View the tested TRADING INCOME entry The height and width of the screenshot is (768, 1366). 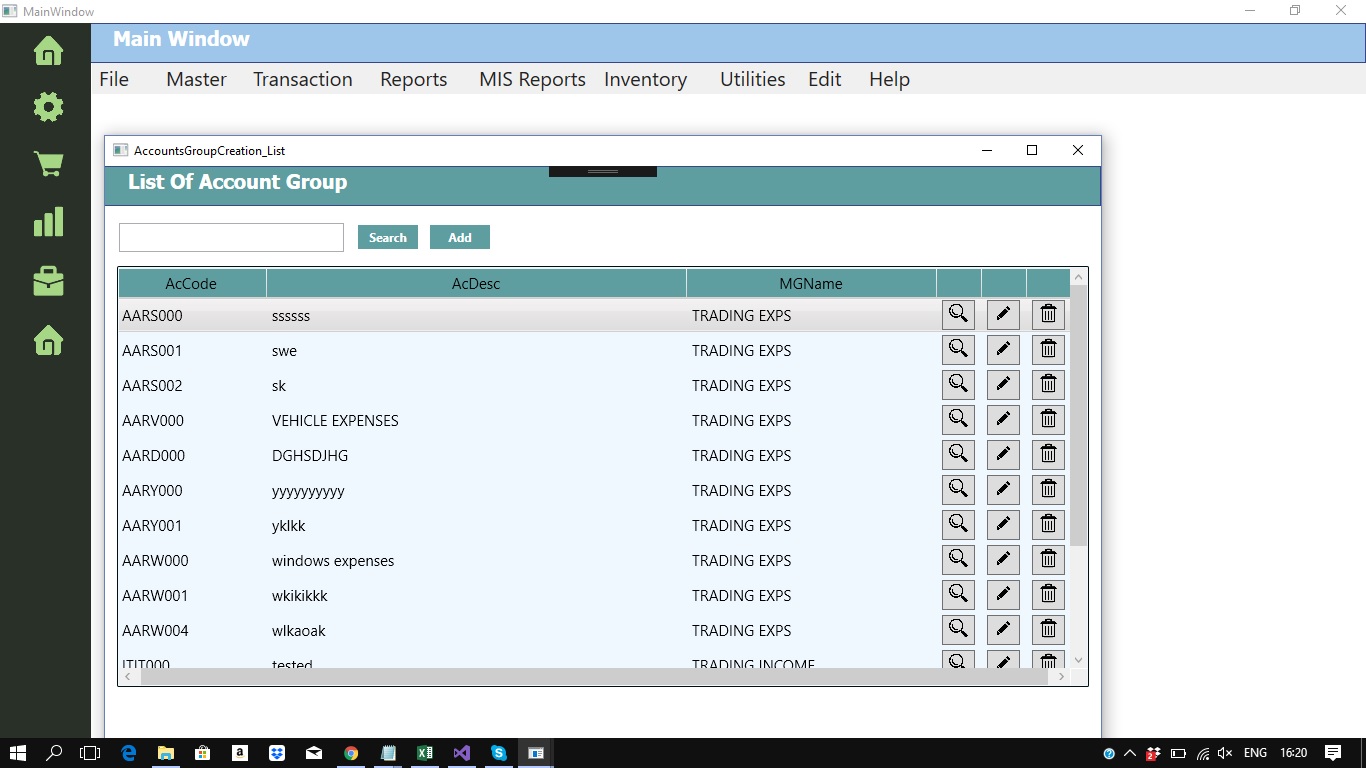tap(957, 661)
